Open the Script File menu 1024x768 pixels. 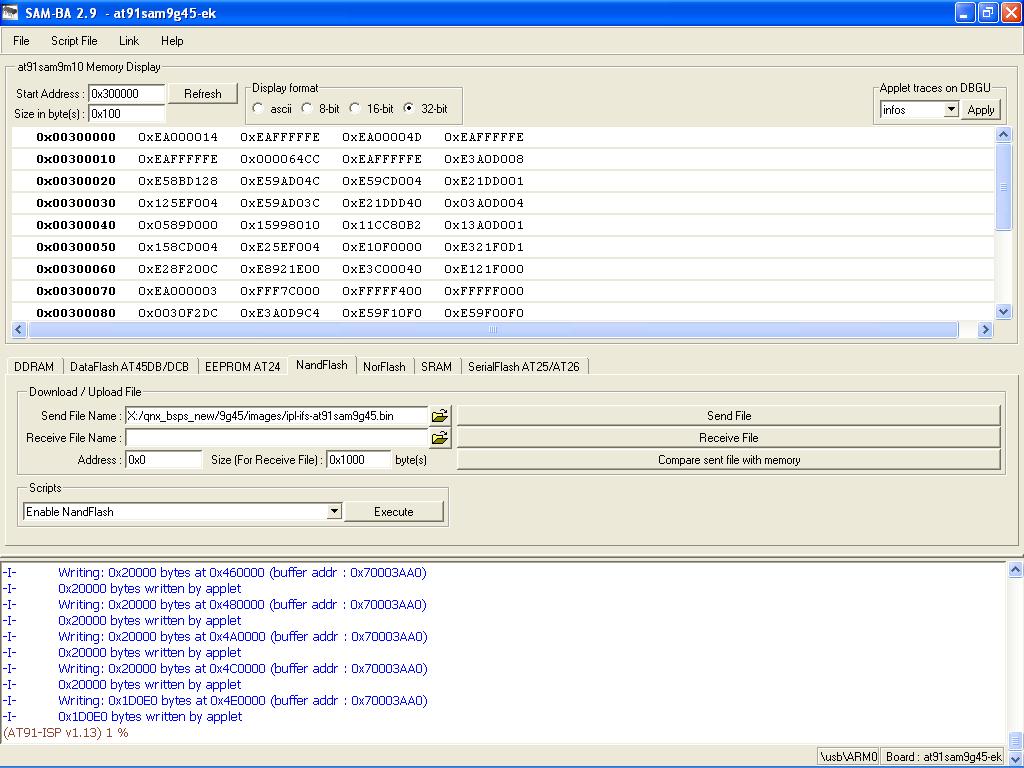click(x=74, y=41)
